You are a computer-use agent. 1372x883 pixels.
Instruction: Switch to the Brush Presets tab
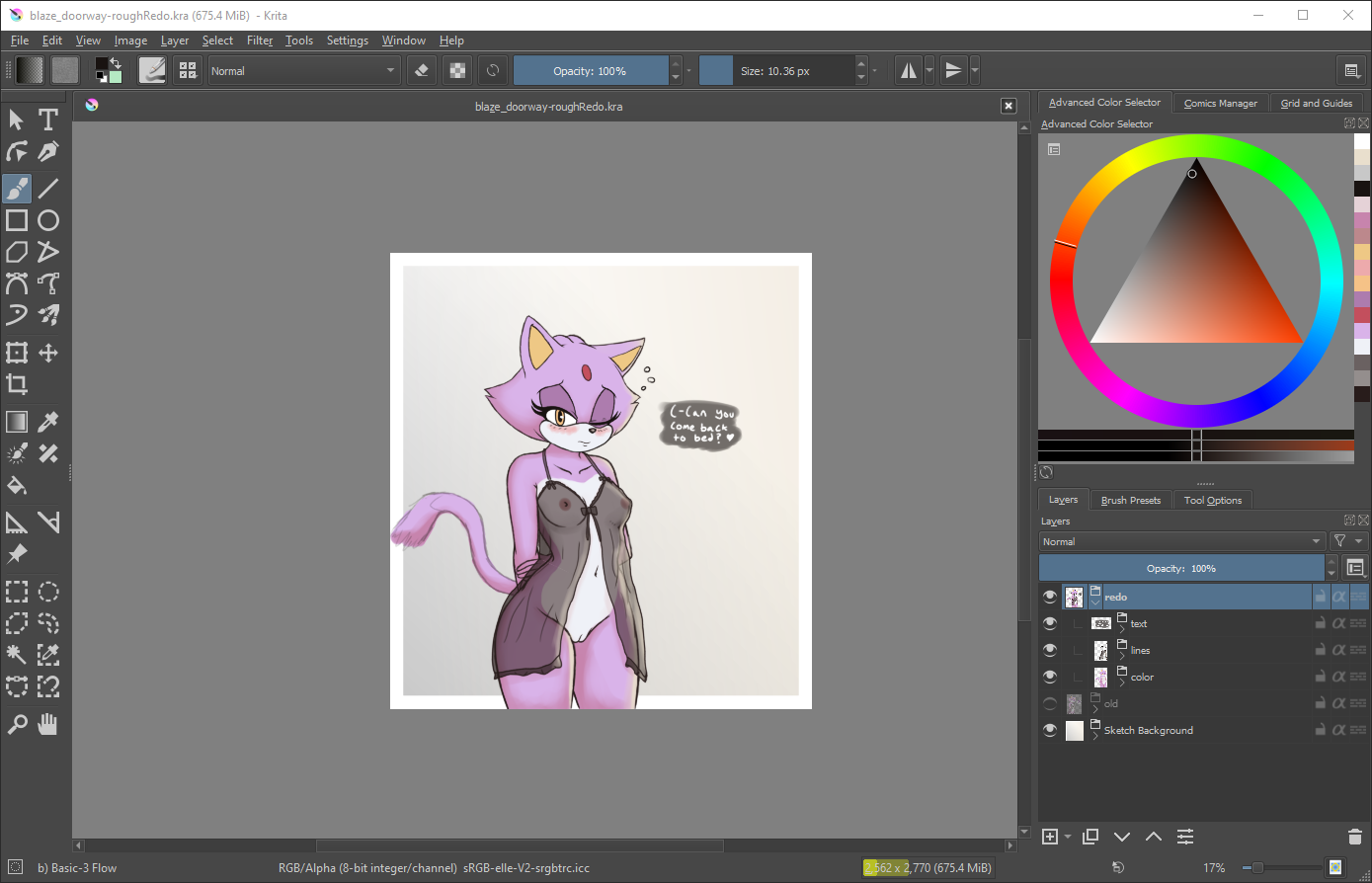(x=1130, y=500)
